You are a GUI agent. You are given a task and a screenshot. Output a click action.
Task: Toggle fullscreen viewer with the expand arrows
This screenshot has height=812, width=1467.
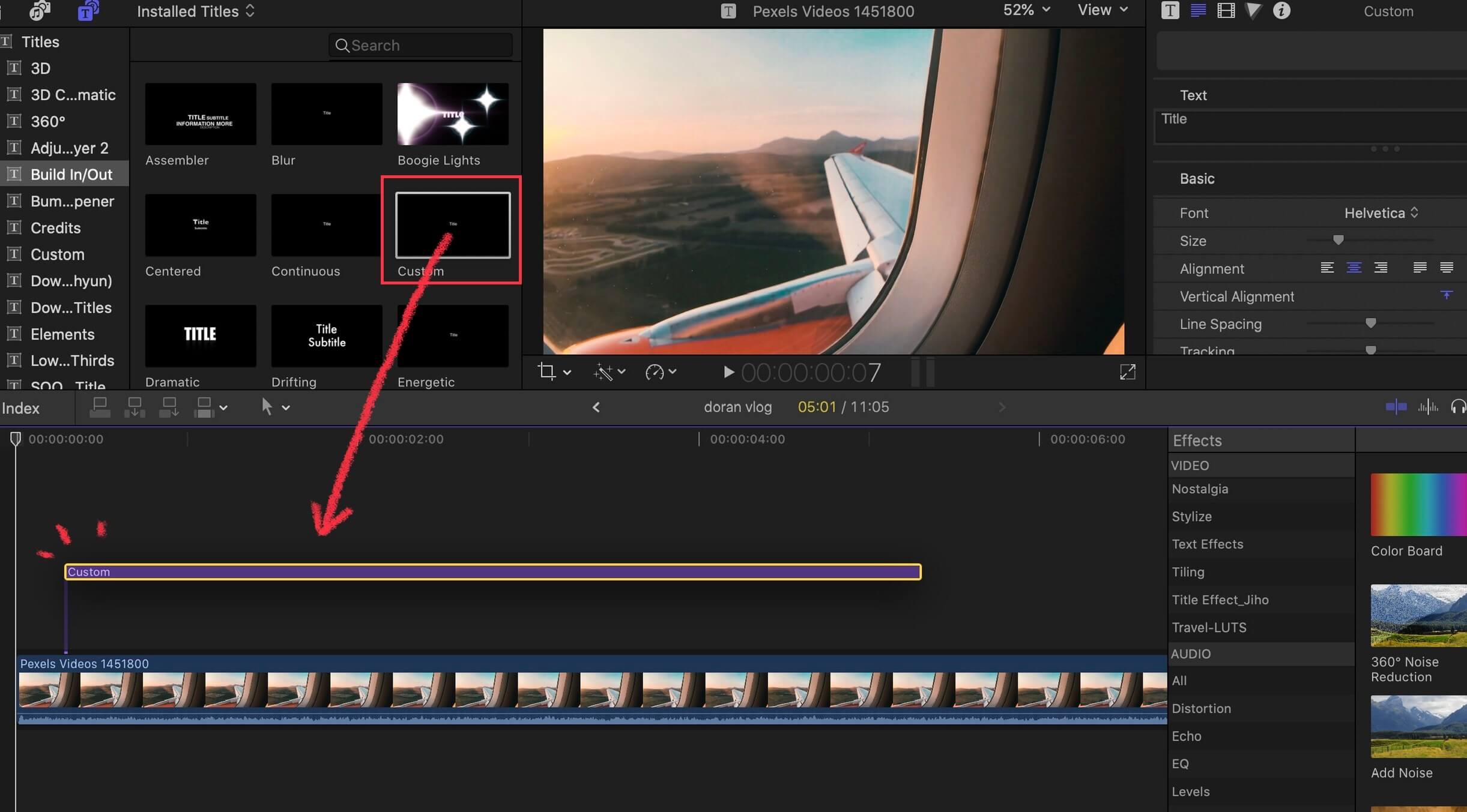(1127, 372)
